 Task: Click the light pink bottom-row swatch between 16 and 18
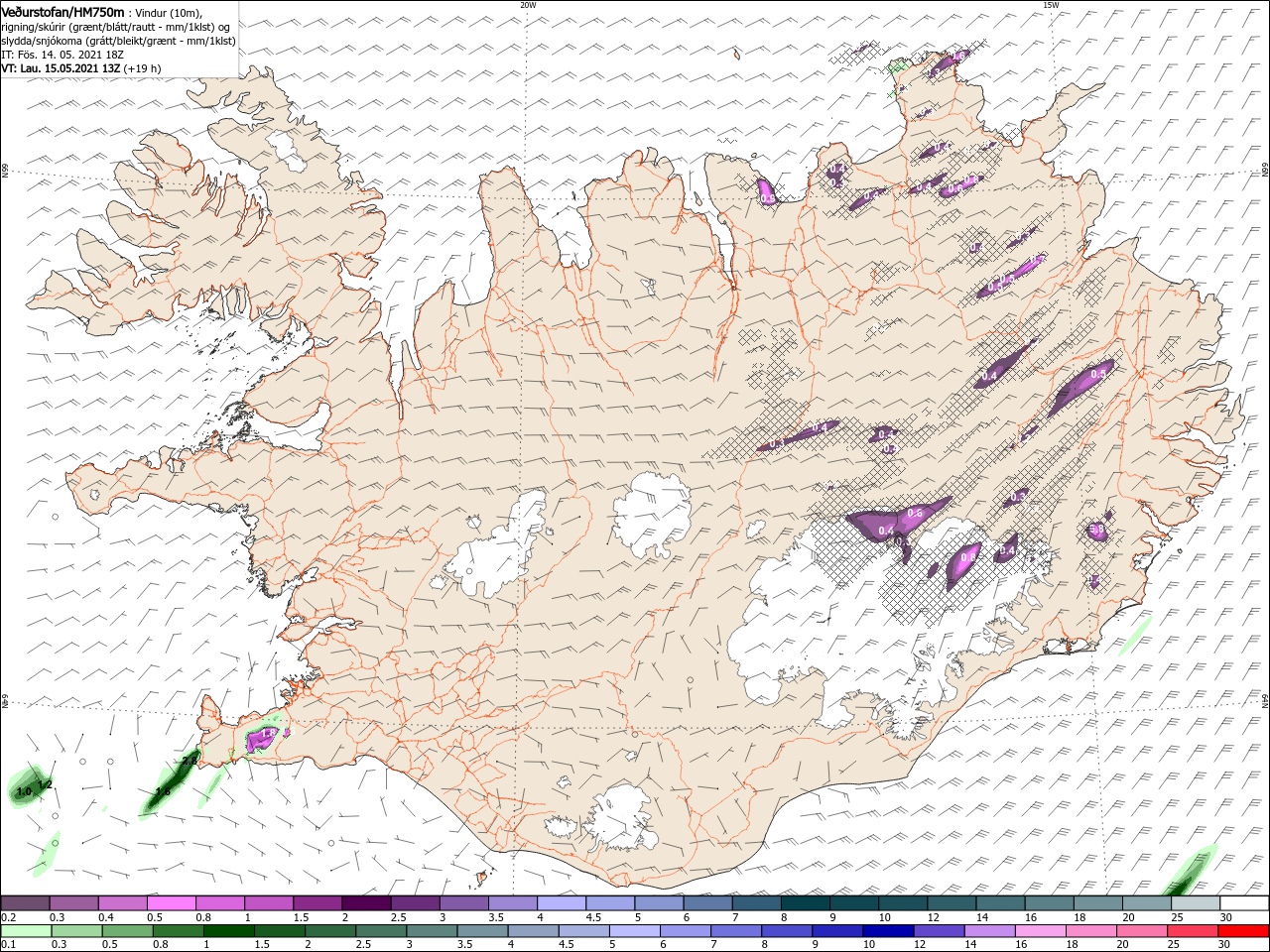[x=1041, y=931]
